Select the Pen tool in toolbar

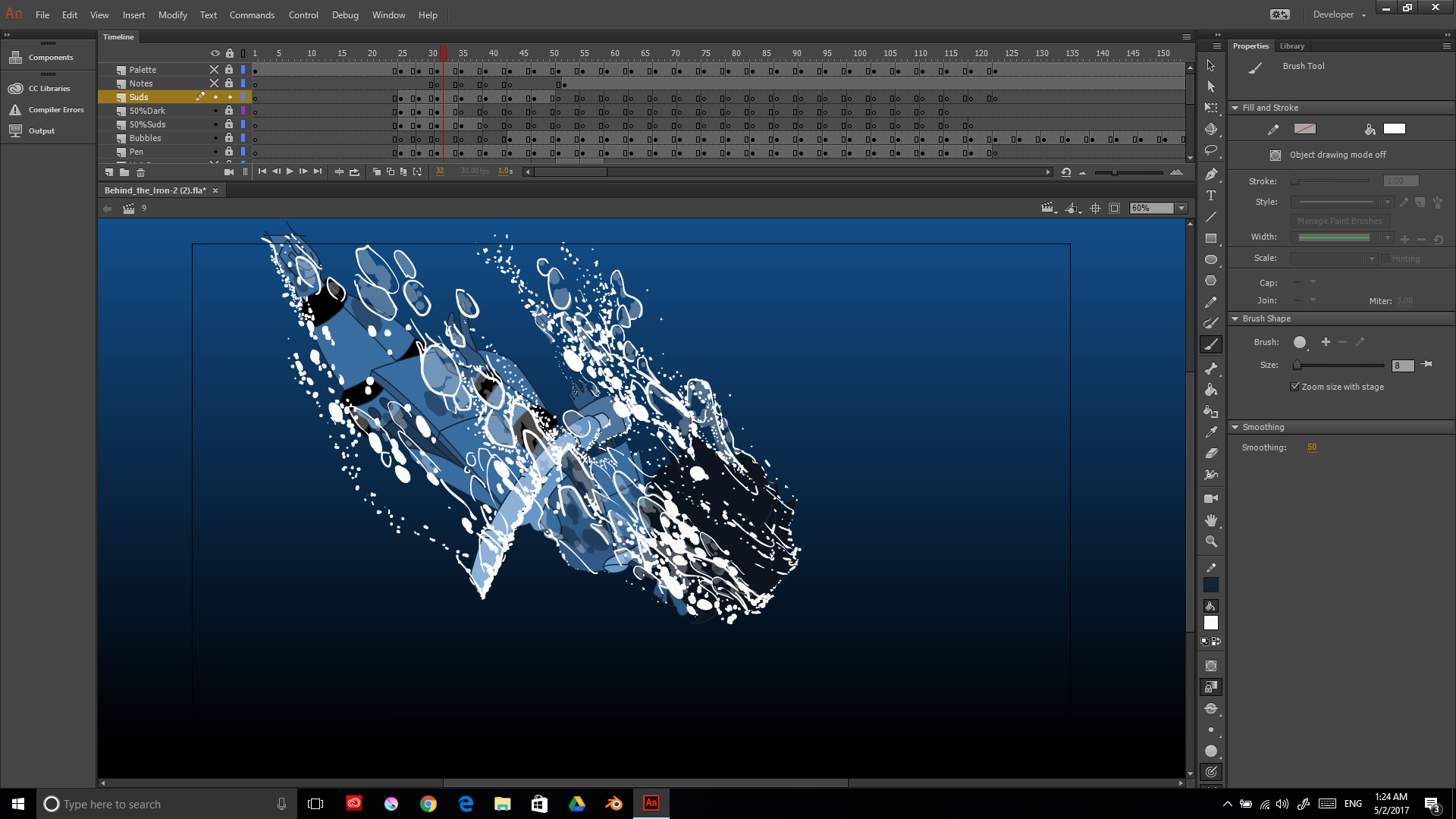click(1211, 174)
